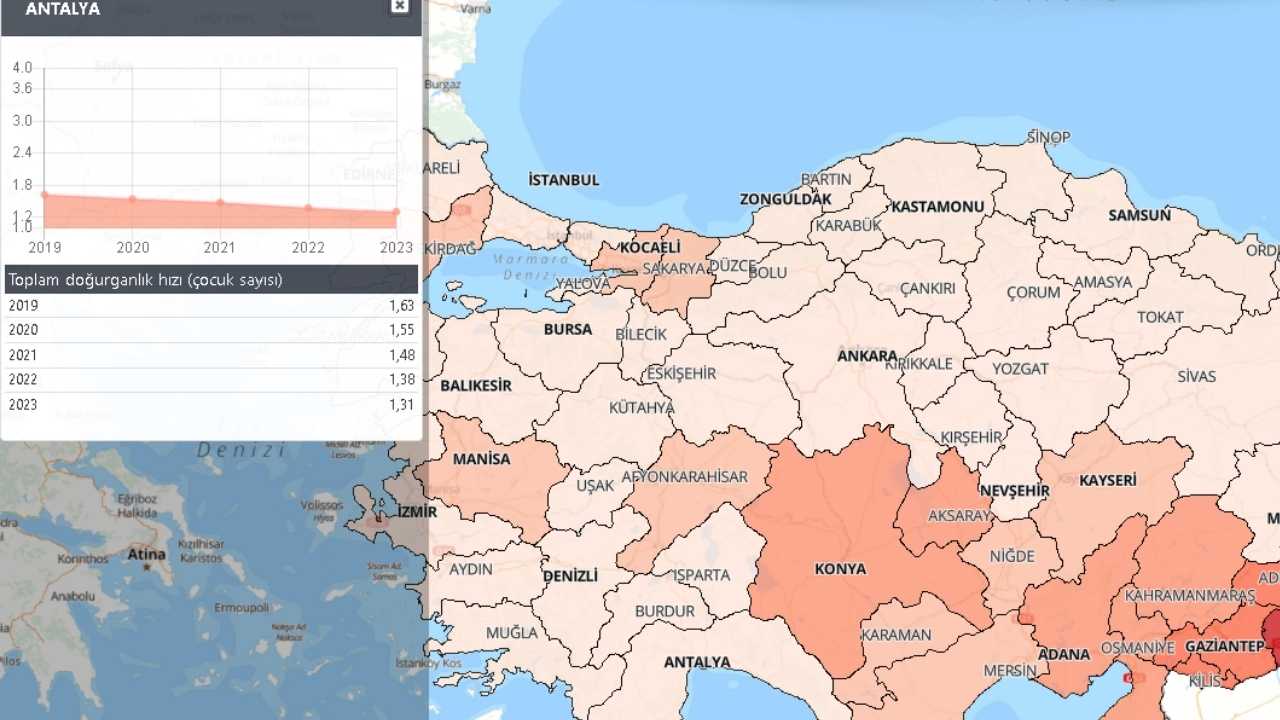Select the 2020 row showing 1,55
Image resolution: width=1280 pixels, height=720 pixels.
[210, 330]
